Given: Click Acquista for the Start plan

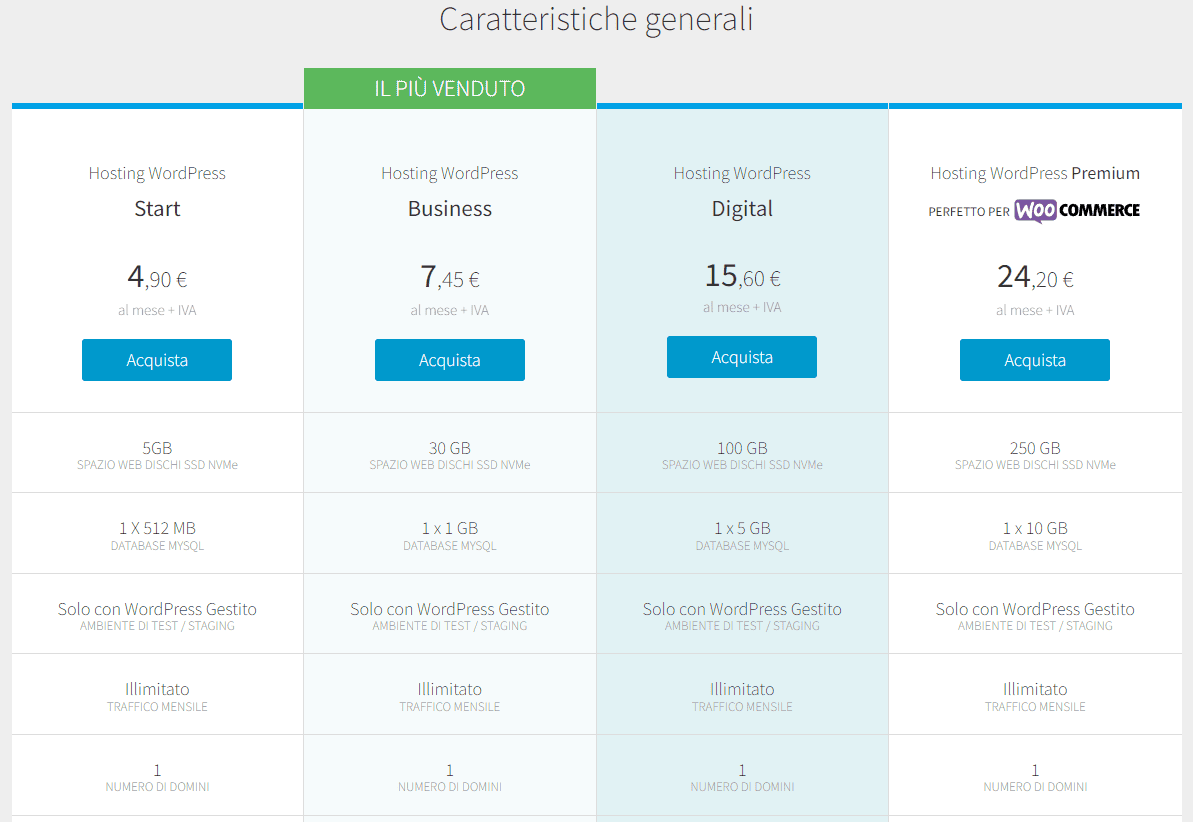Looking at the screenshot, I should coord(157,360).
